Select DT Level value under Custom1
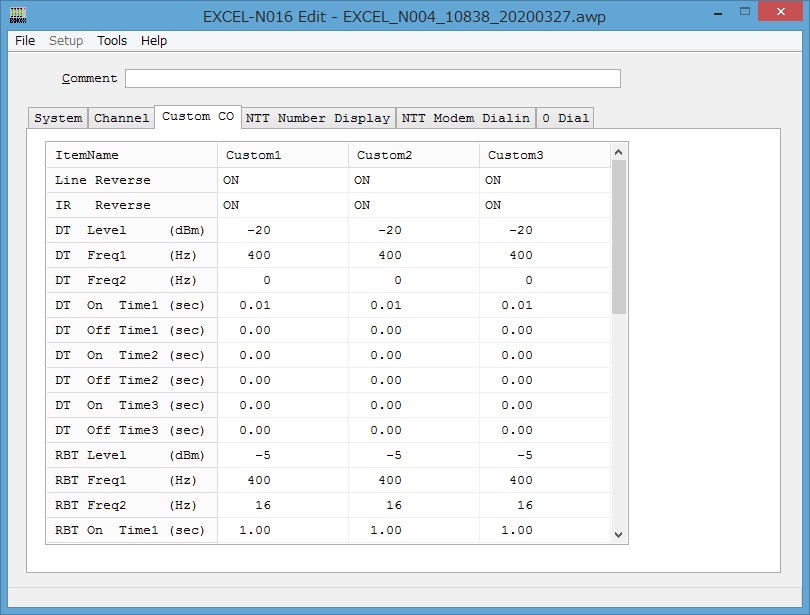This screenshot has height=615, width=810. pyautogui.click(x=258, y=230)
